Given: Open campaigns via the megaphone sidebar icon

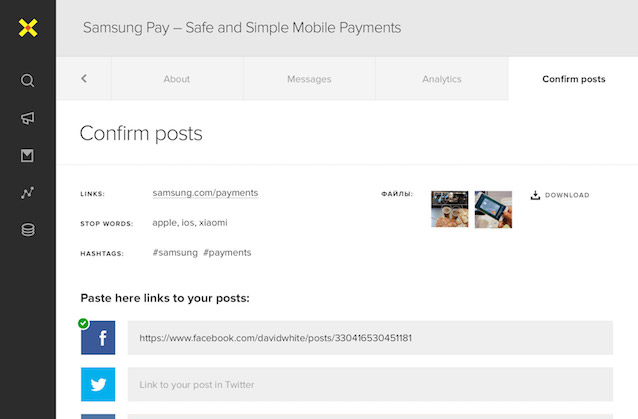Looking at the screenshot, I should tap(28, 118).
